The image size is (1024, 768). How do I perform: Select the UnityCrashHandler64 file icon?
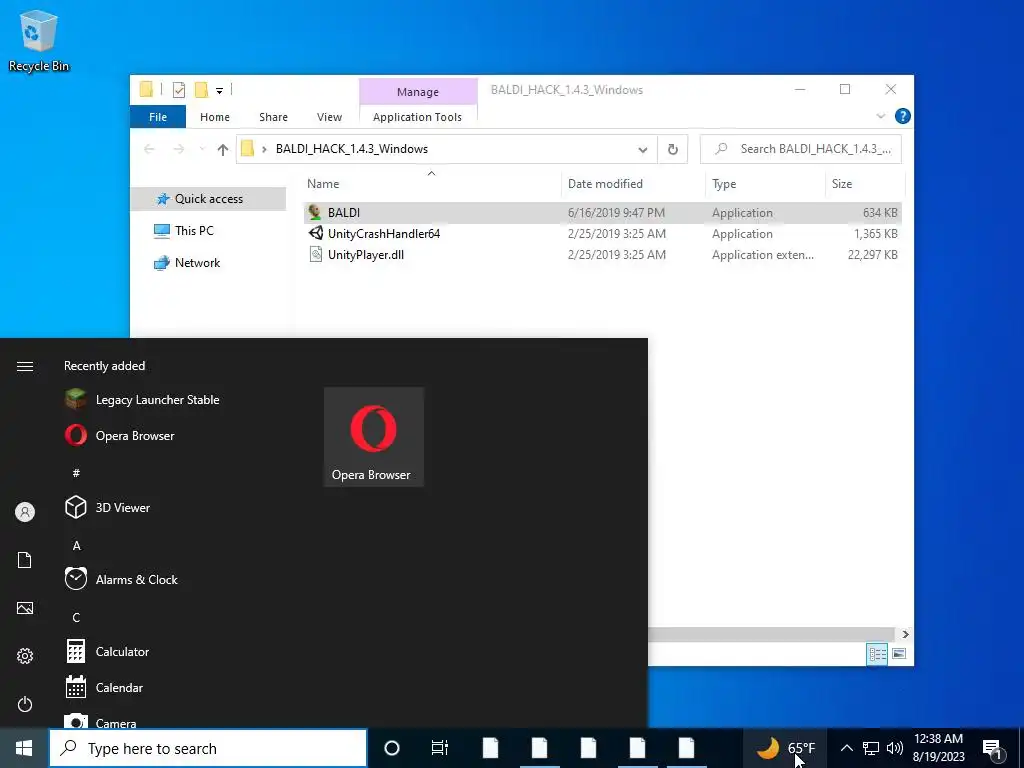[315, 233]
